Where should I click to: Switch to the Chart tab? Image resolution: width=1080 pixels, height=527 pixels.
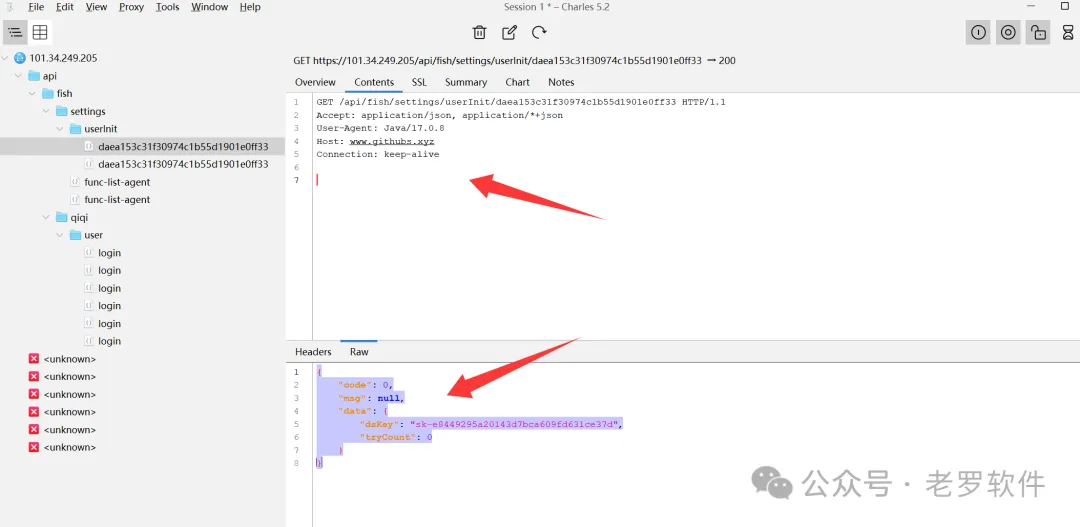[x=517, y=82]
